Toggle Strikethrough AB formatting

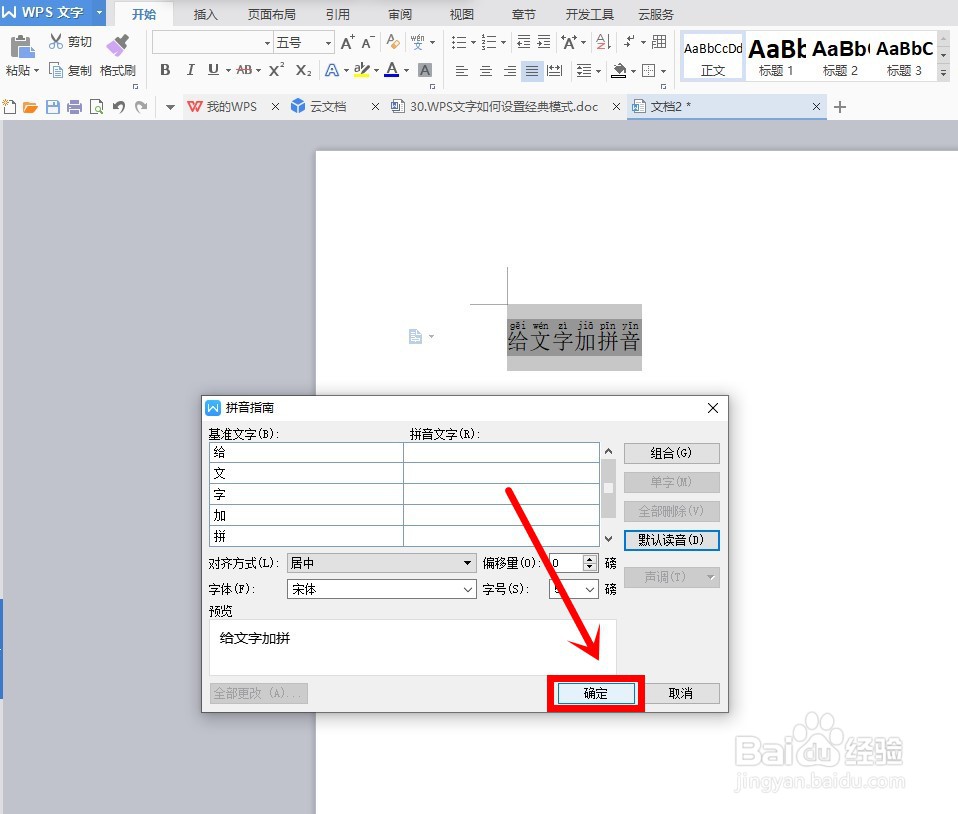click(x=244, y=70)
